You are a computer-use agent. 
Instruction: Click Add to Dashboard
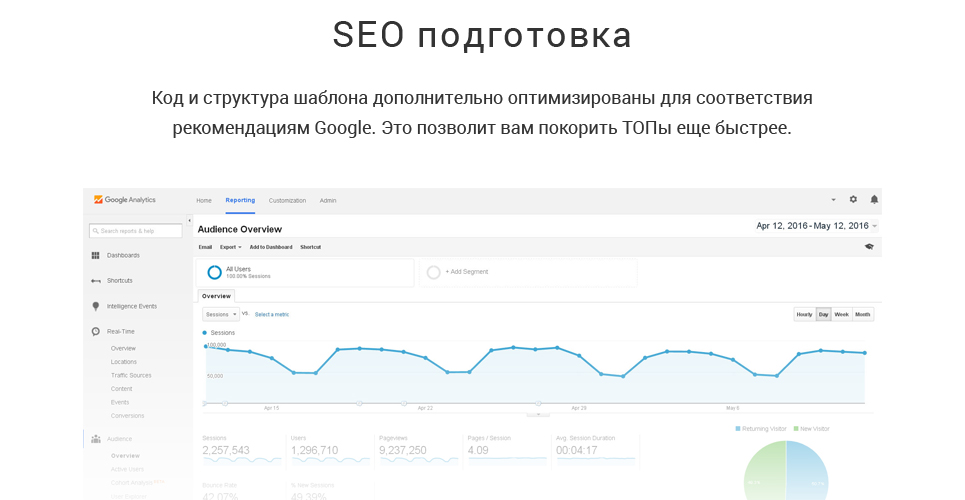tap(271, 247)
